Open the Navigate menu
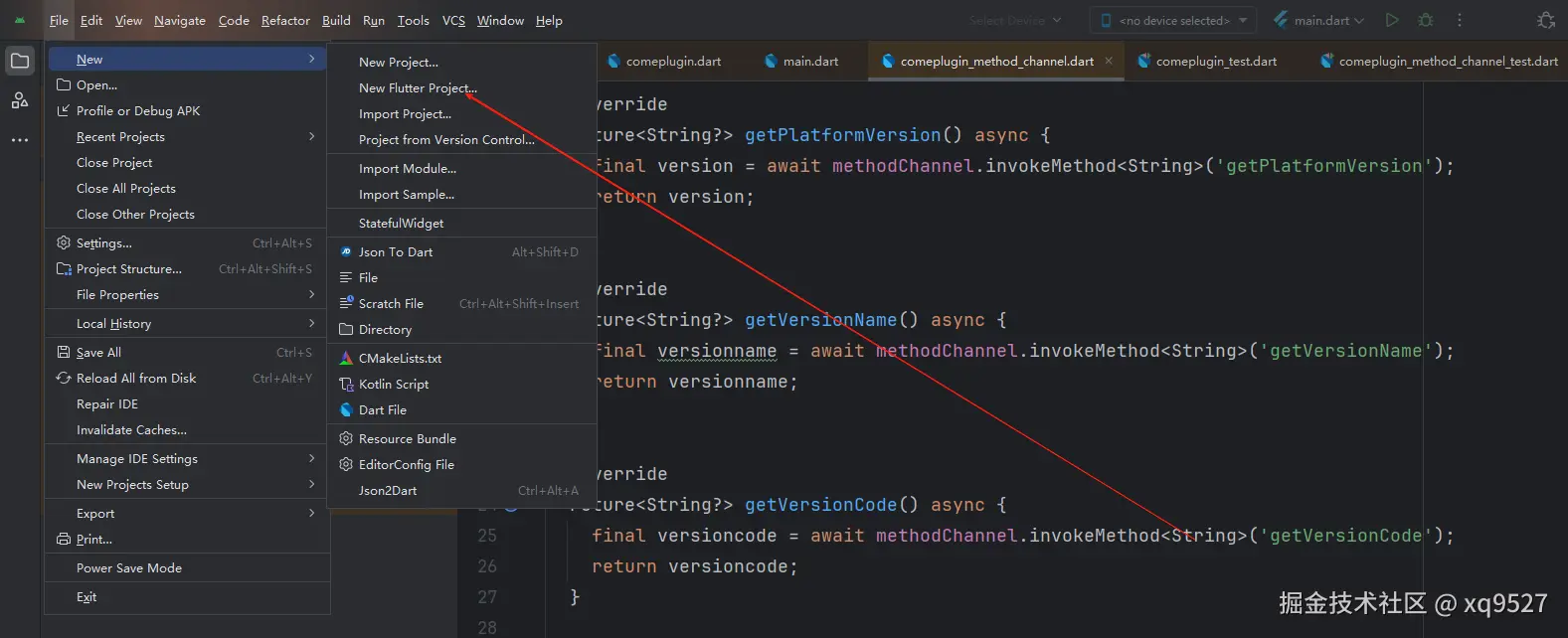Image resolution: width=1568 pixels, height=638 pixels. (x=180, y=20)
